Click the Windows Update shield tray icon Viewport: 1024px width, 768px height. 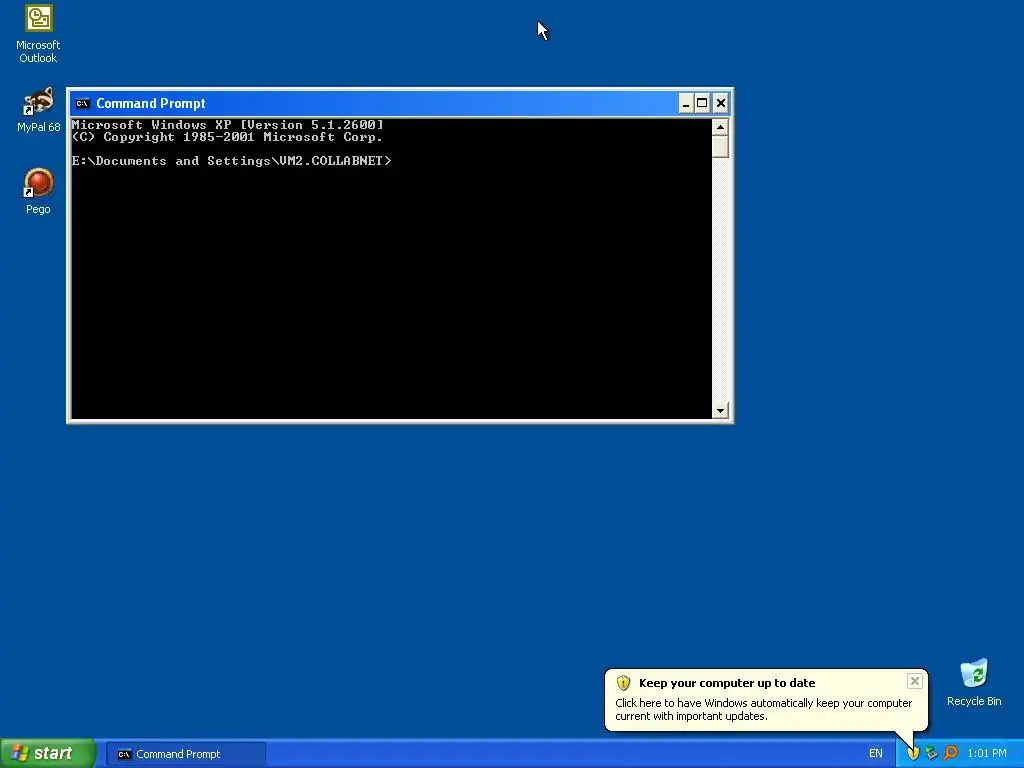click(913, 753)
